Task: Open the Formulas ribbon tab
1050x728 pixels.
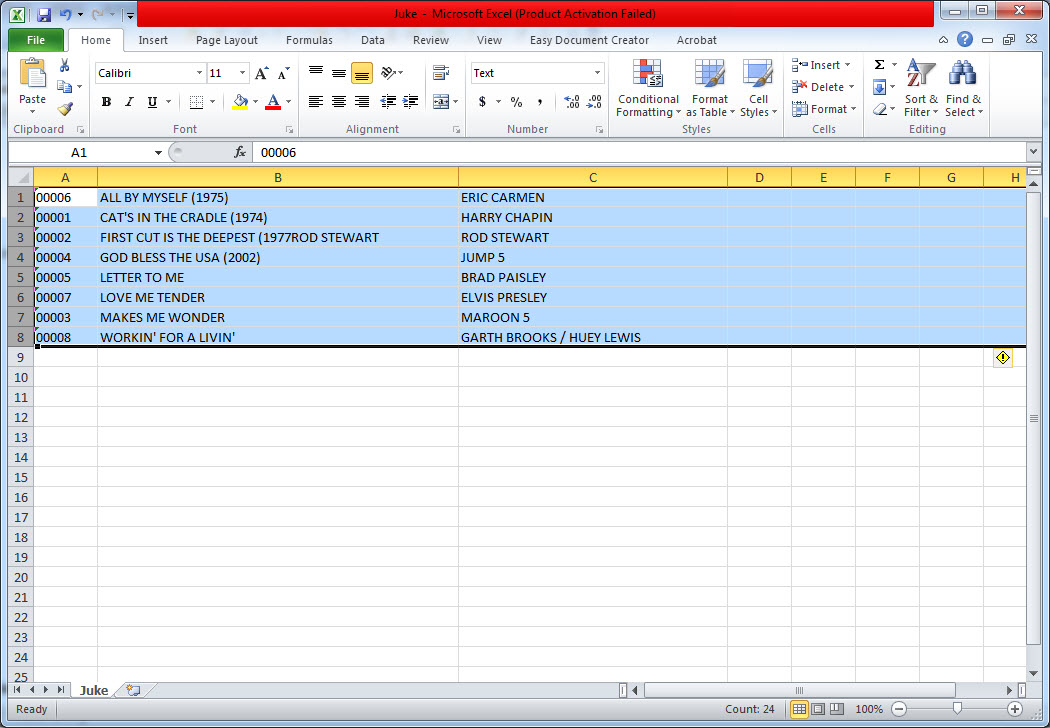Action: tap(309, 40)
